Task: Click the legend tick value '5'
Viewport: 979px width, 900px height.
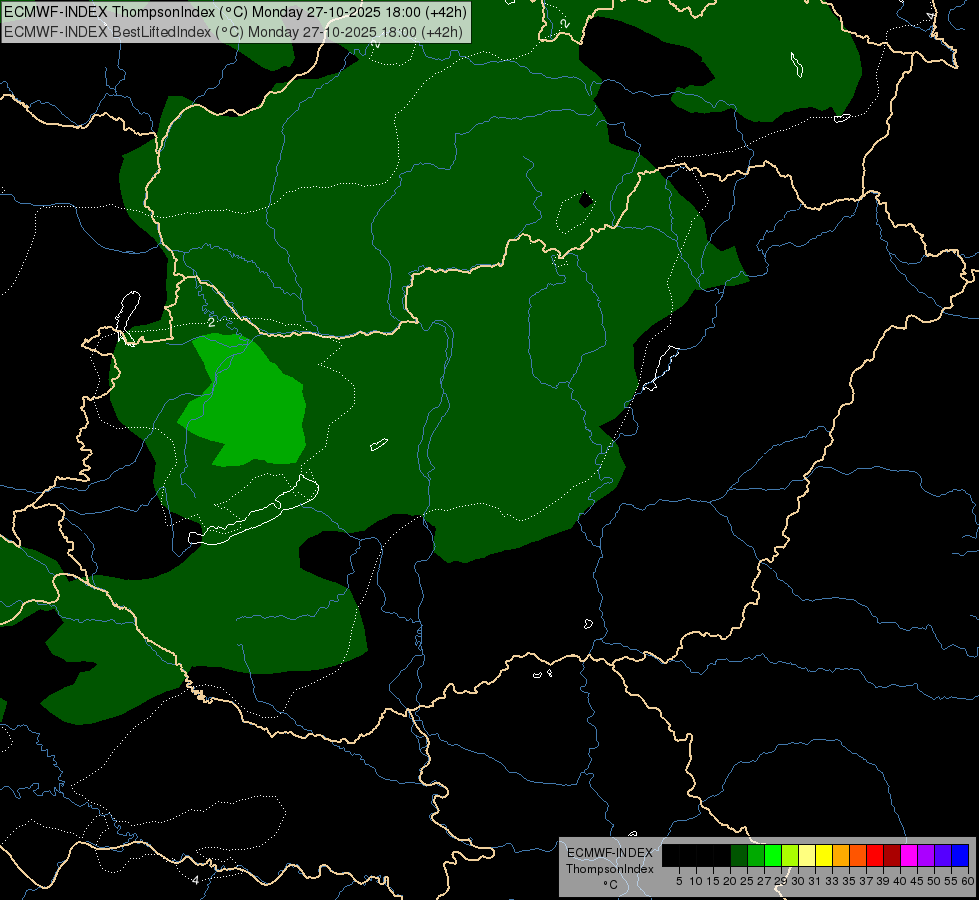Action: point(679,881)
